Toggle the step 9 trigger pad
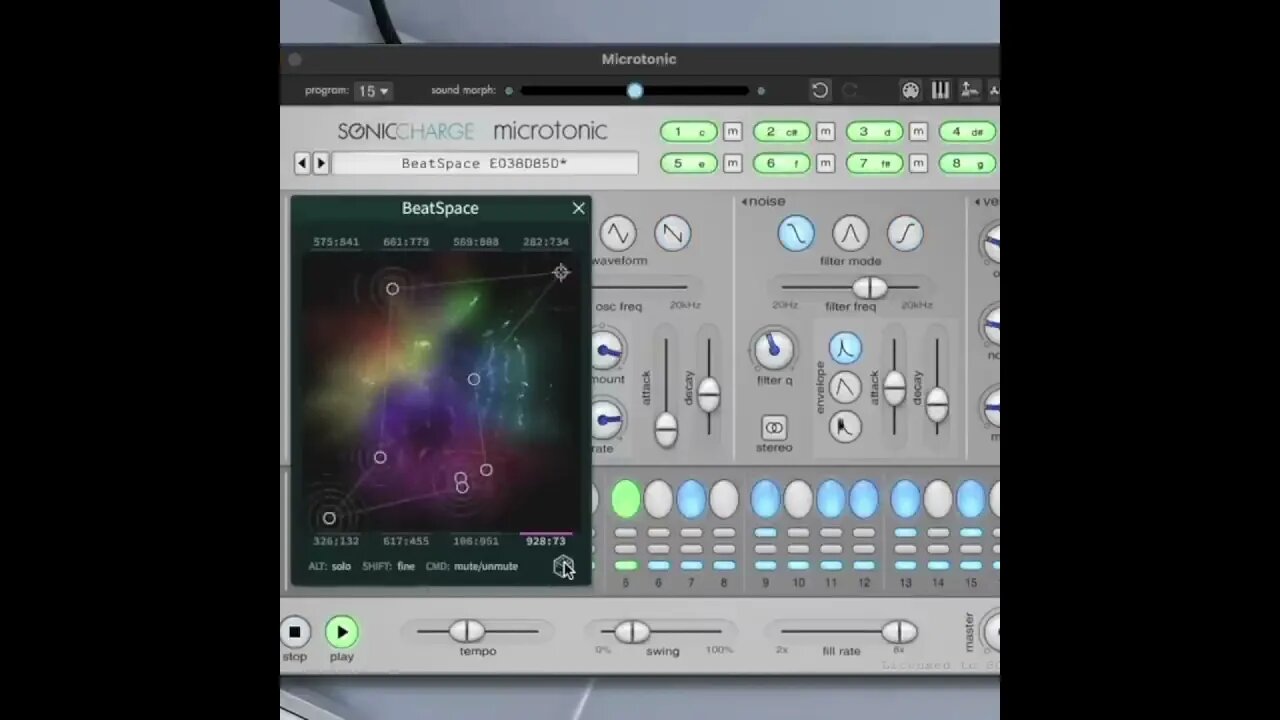1280x720 pixels. pyautogui.click(x=765, y=499)
